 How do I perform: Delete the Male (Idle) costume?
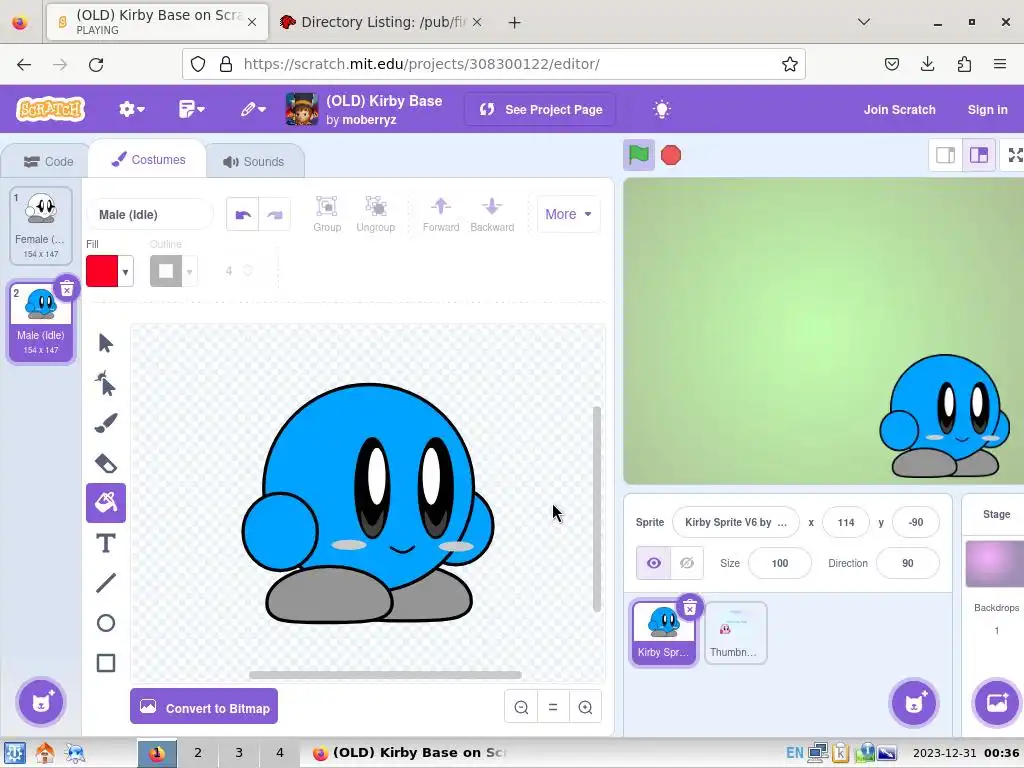coord(67,289)
